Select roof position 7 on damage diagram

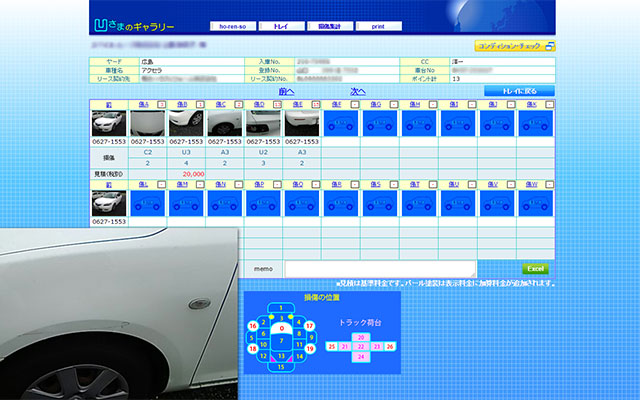tap(282, 341)
